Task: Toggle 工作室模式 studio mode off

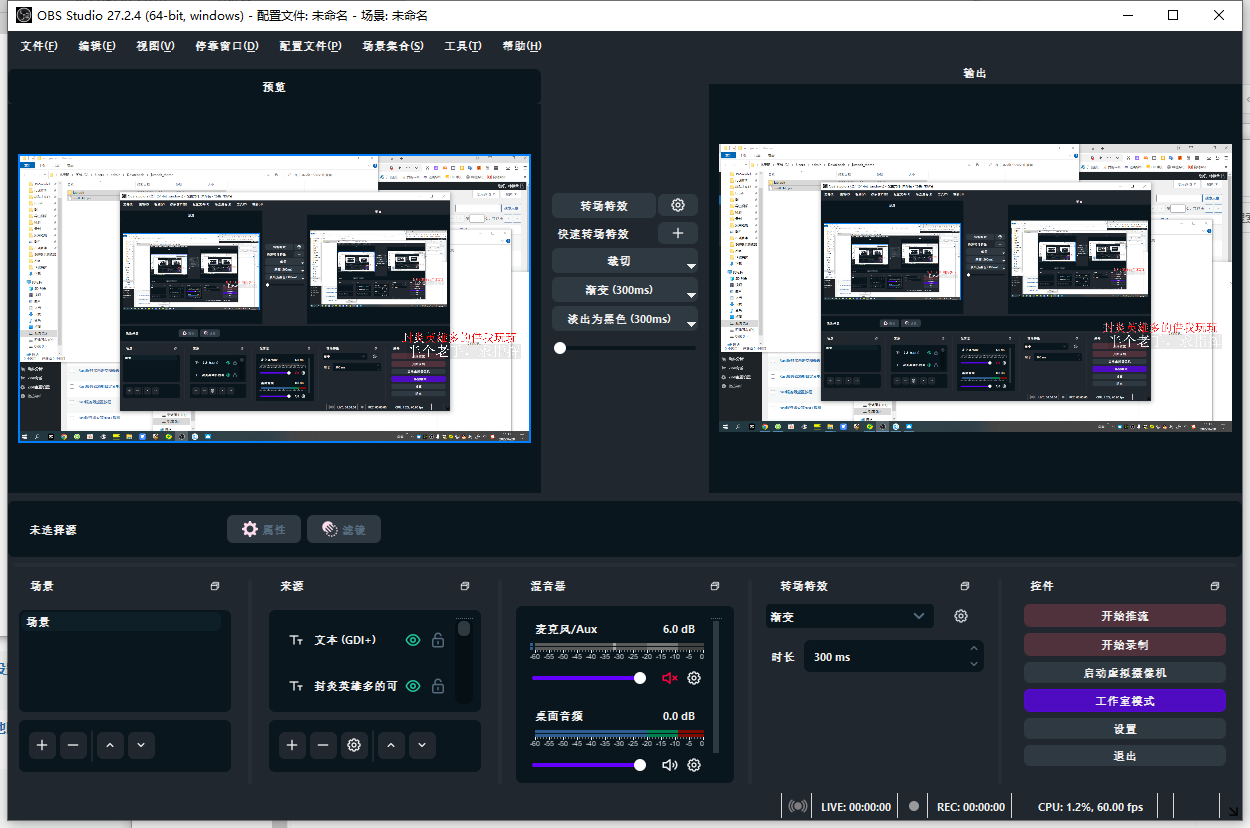Action: pyautogui.click(x=1124, y=701)
